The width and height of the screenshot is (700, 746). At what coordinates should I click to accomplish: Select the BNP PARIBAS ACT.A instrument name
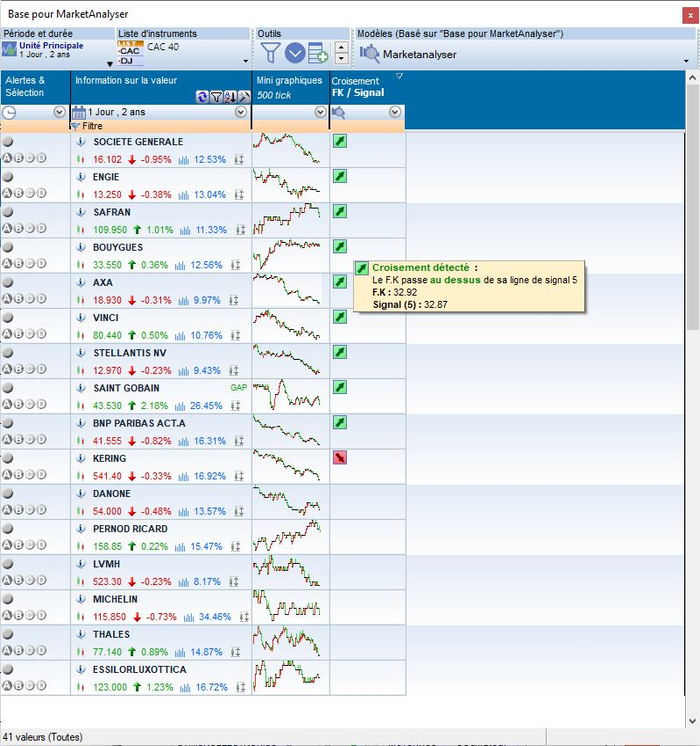139,423
